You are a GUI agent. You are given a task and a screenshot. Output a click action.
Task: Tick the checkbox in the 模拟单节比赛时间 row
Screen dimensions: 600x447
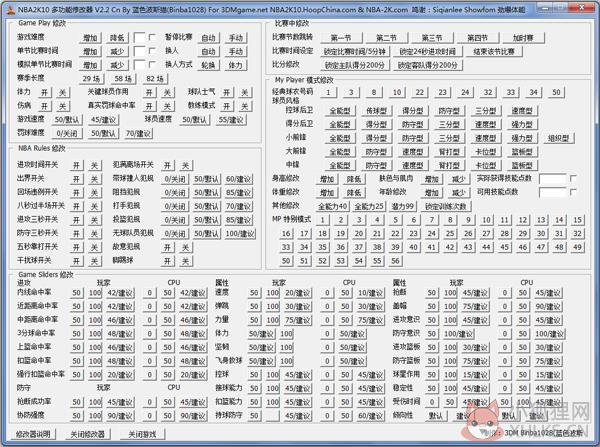[152, 65]
